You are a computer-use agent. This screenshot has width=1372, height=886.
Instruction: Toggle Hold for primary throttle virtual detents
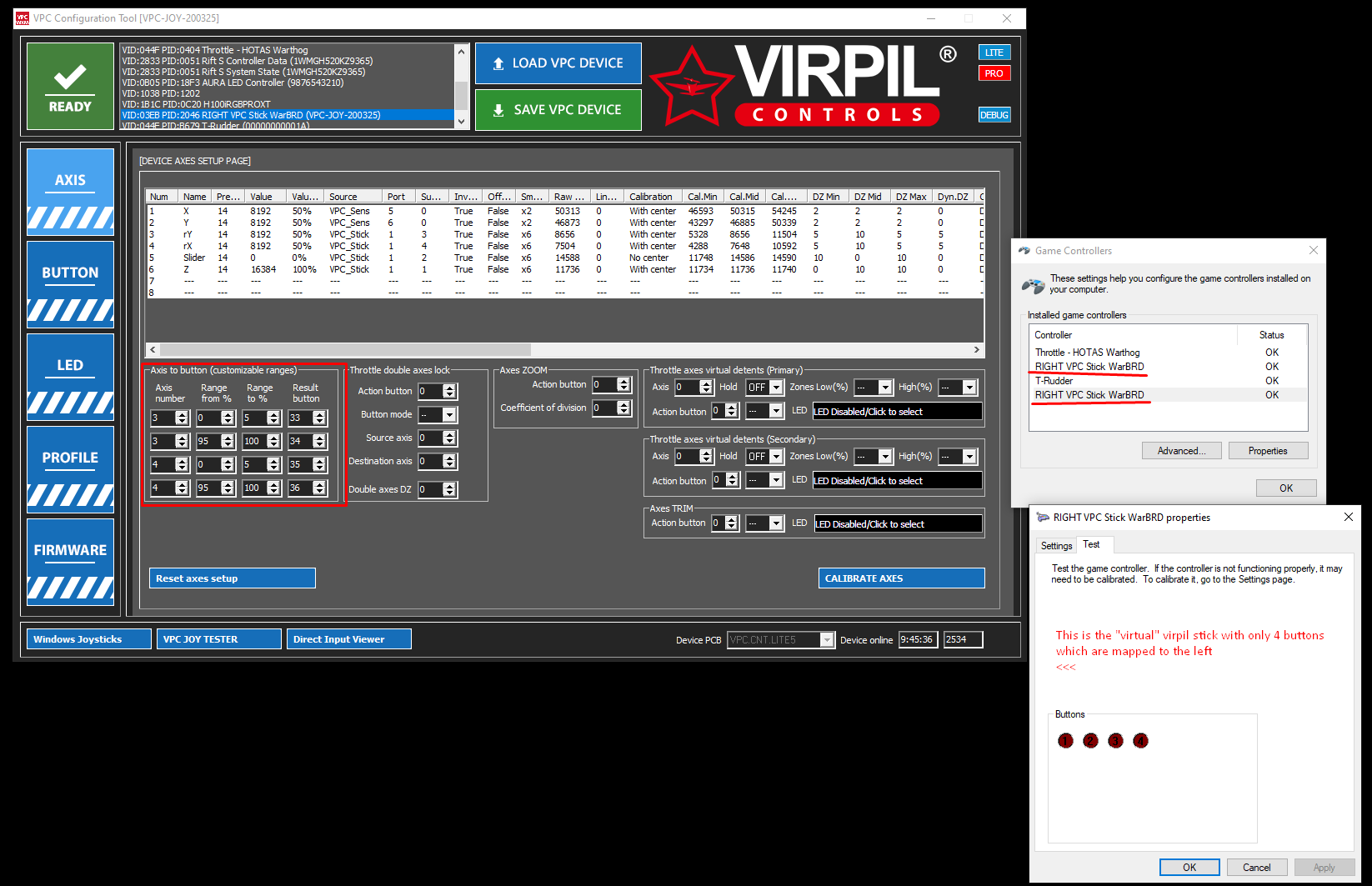(763, 387)
